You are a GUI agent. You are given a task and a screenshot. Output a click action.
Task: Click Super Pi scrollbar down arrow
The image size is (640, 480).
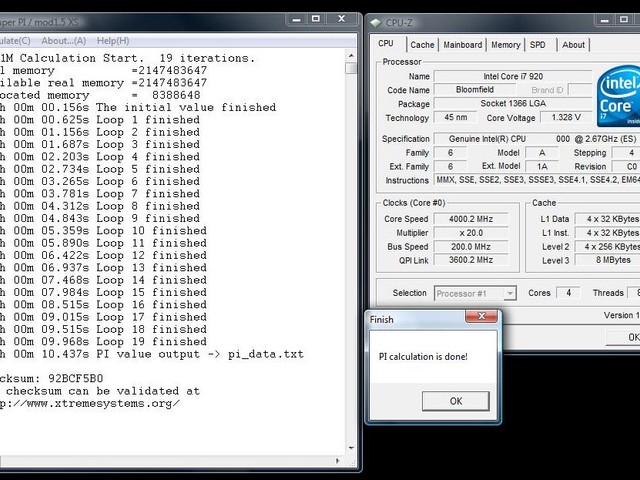point(351,448)
